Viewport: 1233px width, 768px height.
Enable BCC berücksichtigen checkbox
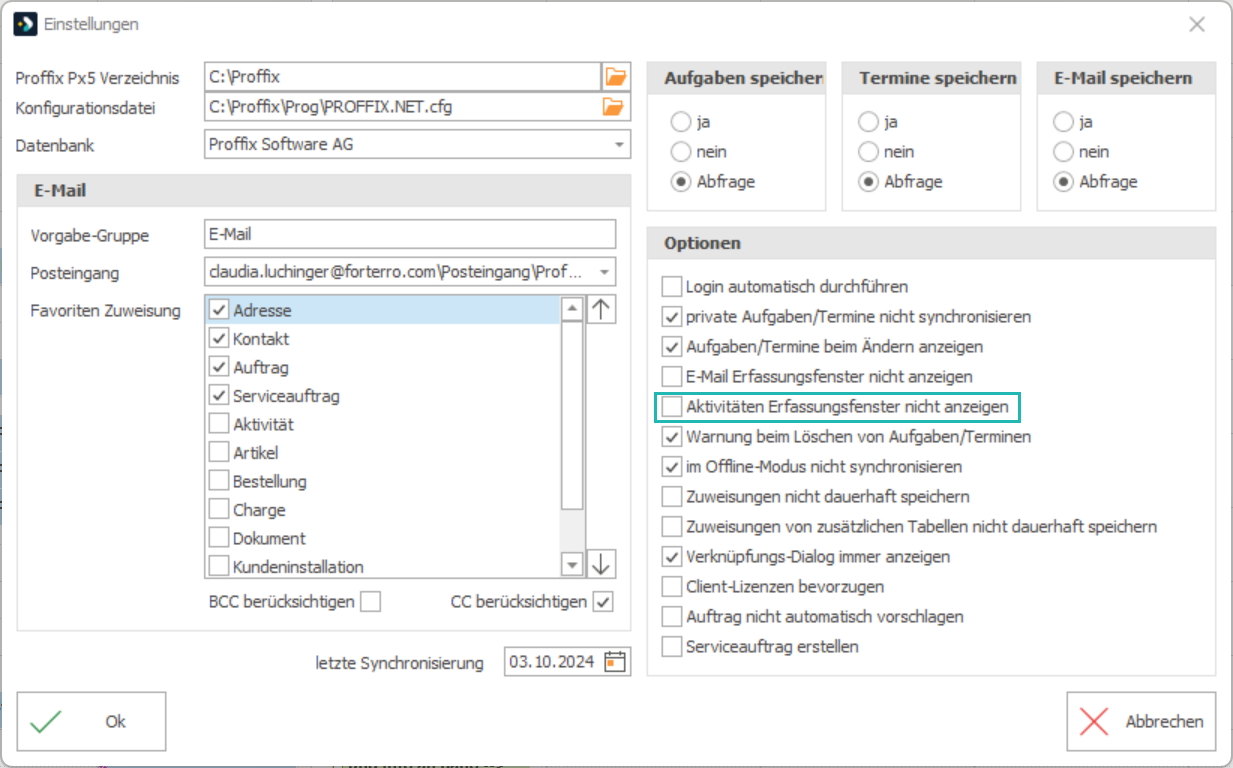tap(371, 602)
